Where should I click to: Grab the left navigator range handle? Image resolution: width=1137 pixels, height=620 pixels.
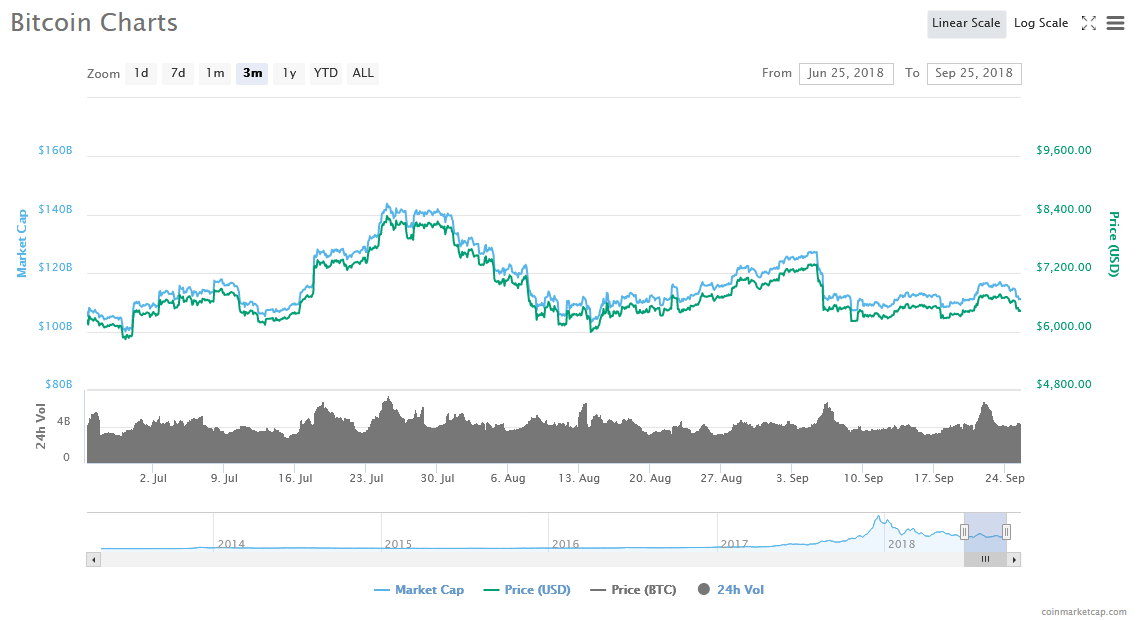(x=964, y=532)
